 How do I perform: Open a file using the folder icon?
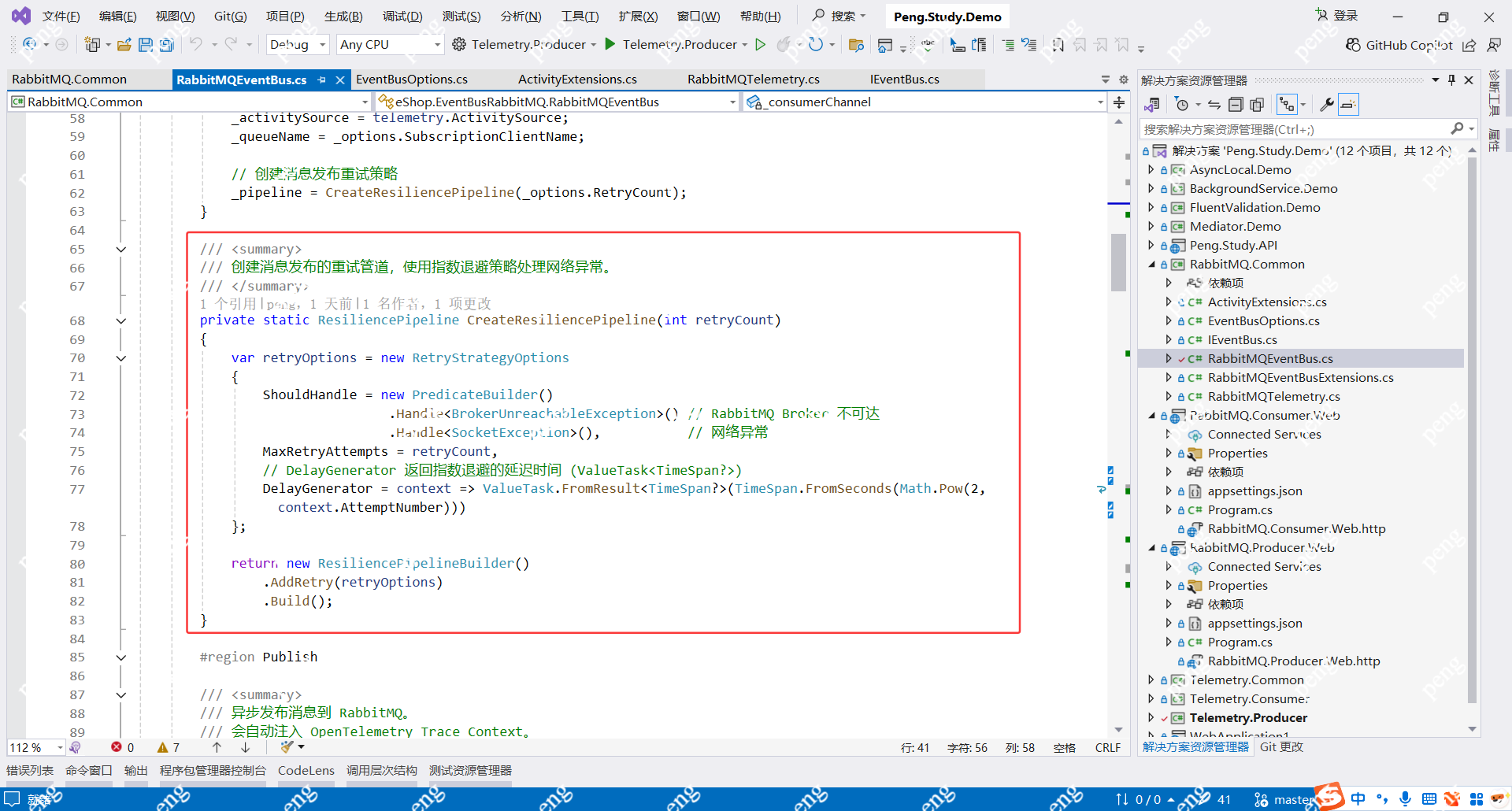pyautogui.click(x=124, y=45)
